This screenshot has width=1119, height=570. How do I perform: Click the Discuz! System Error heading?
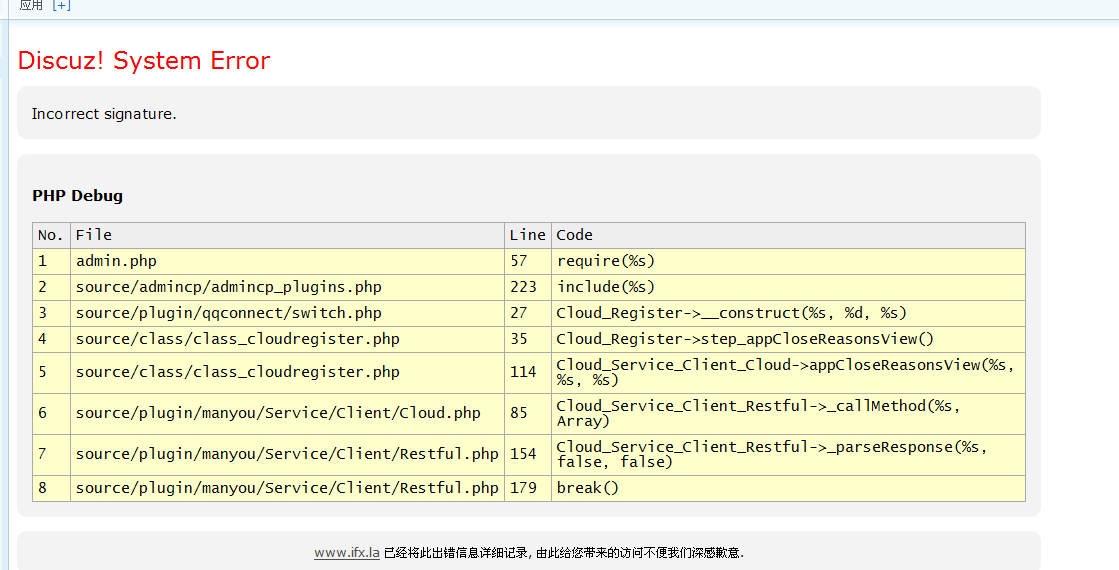(x=144, y=61)
